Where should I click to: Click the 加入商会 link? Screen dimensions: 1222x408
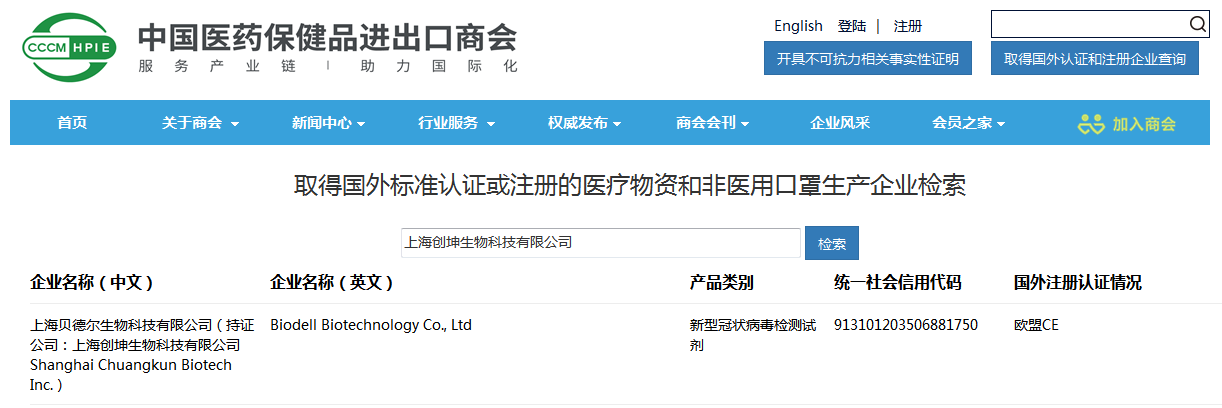[x=1144, y=124]
